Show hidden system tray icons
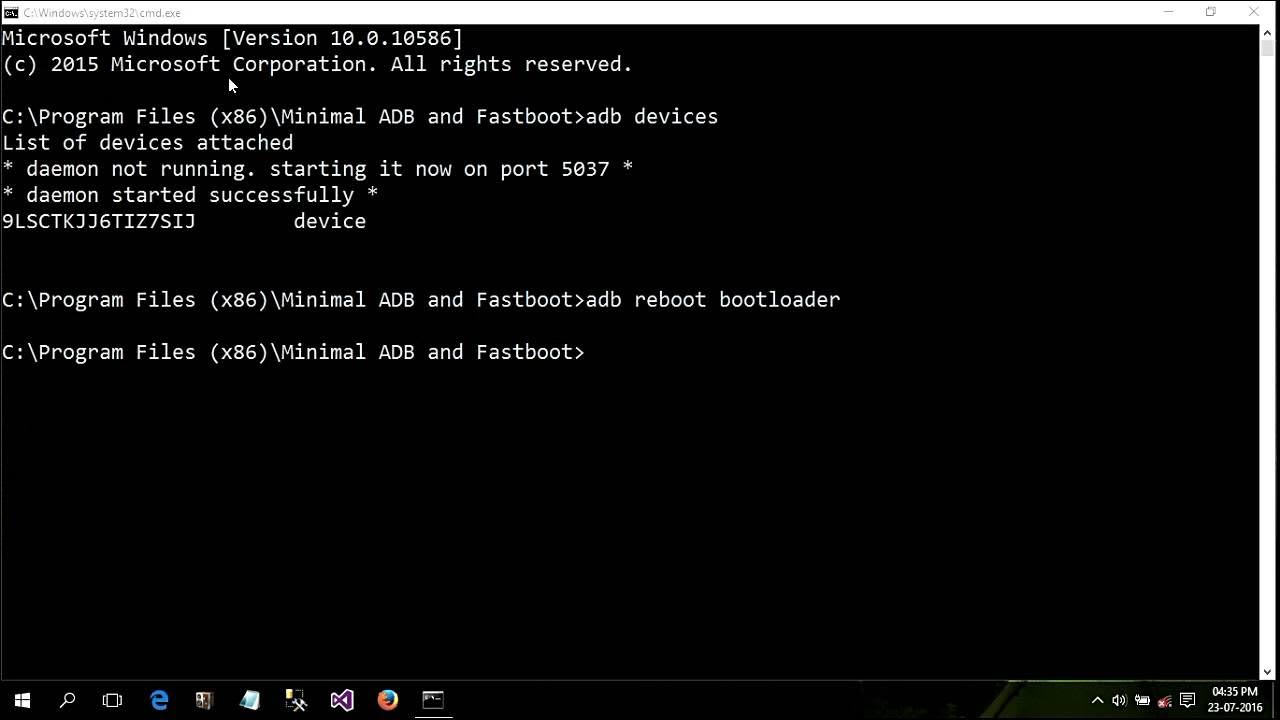The height and width of the screenshot is (720, 1280). click(1097, 700)
